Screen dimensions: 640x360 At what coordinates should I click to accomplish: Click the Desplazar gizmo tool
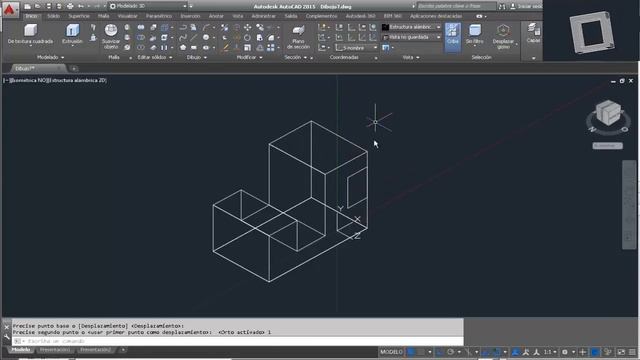[x=503, y=37]
